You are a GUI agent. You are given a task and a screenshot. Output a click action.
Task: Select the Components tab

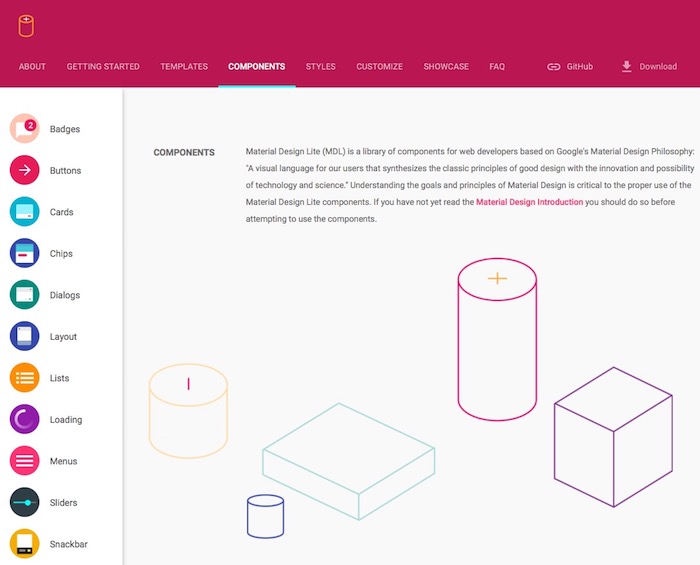tap(257, 66)
